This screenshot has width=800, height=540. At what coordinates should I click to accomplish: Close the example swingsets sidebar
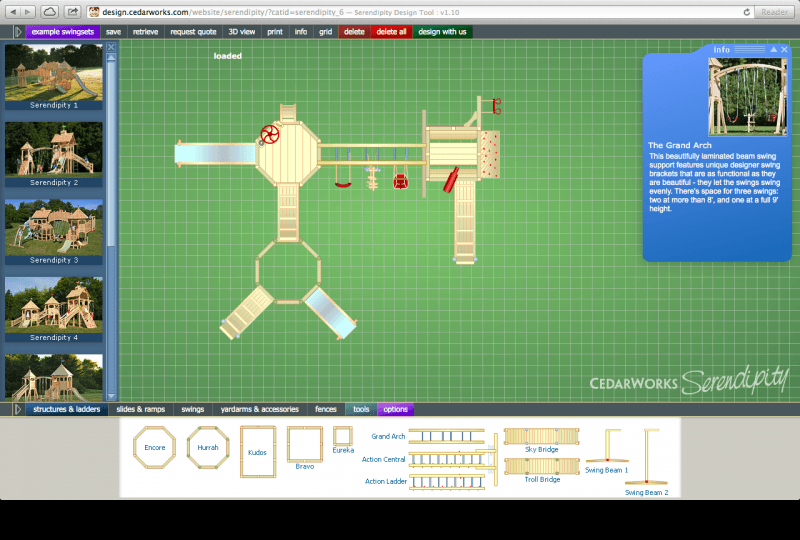(111, 47)
